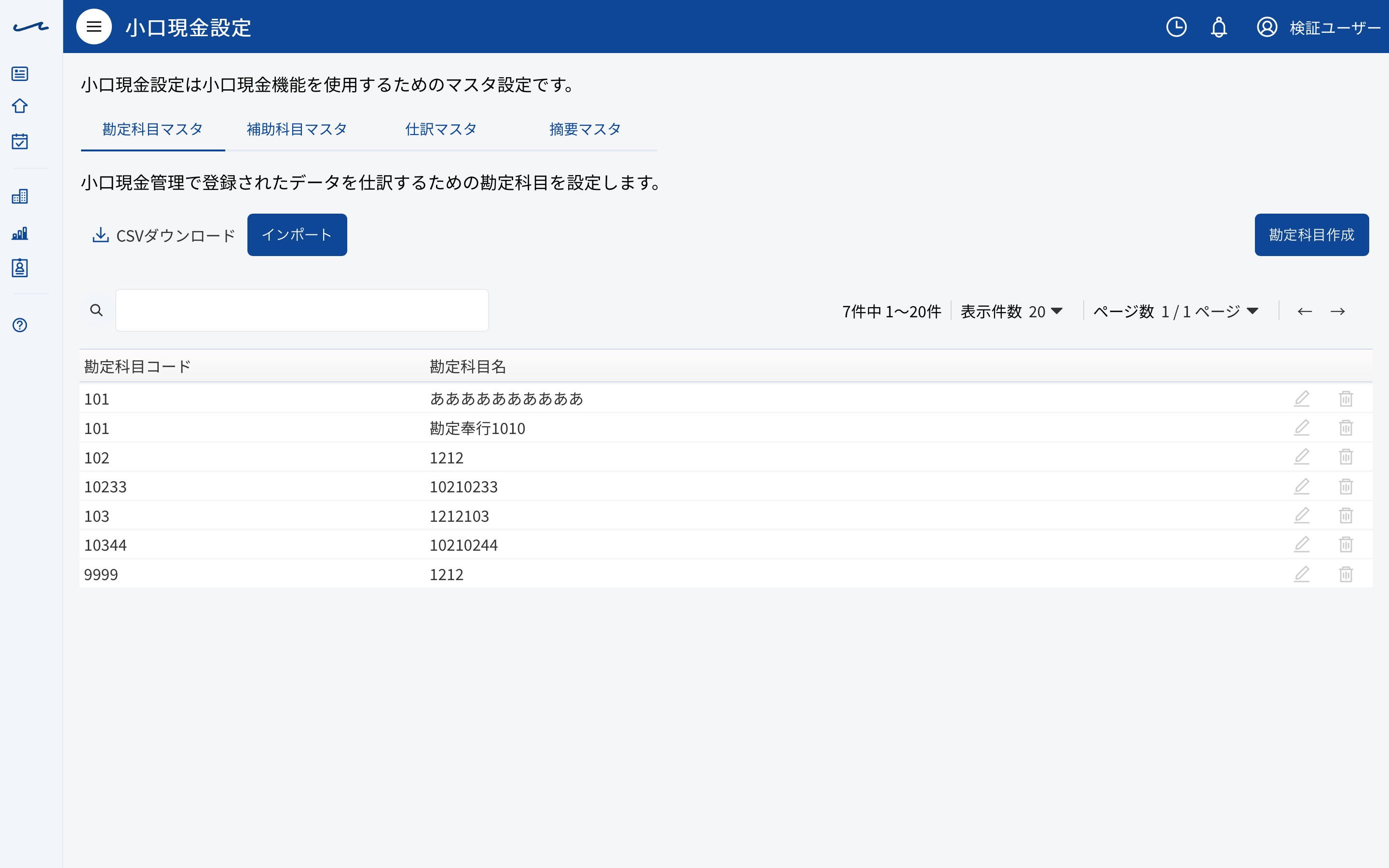Open the calendar check sidebar icon

tap(20, 141)
